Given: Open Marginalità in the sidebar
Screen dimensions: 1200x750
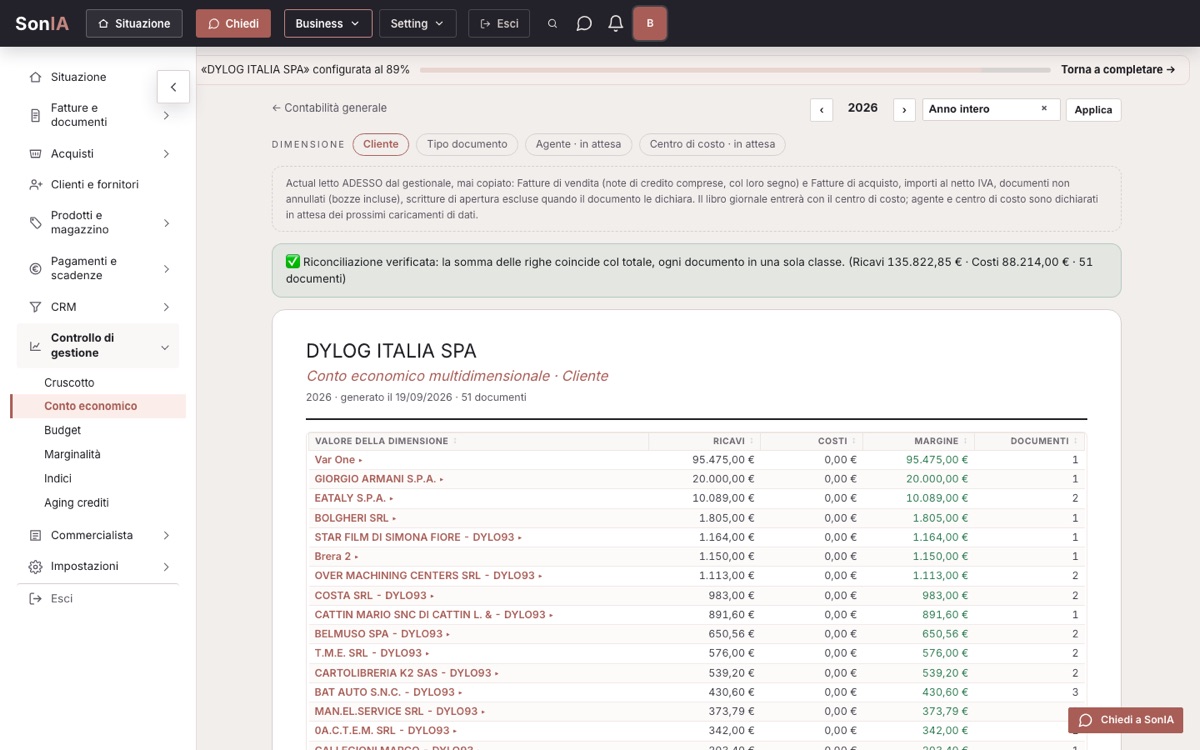Looking at the screenshot, I should click(x=73, y=454).
